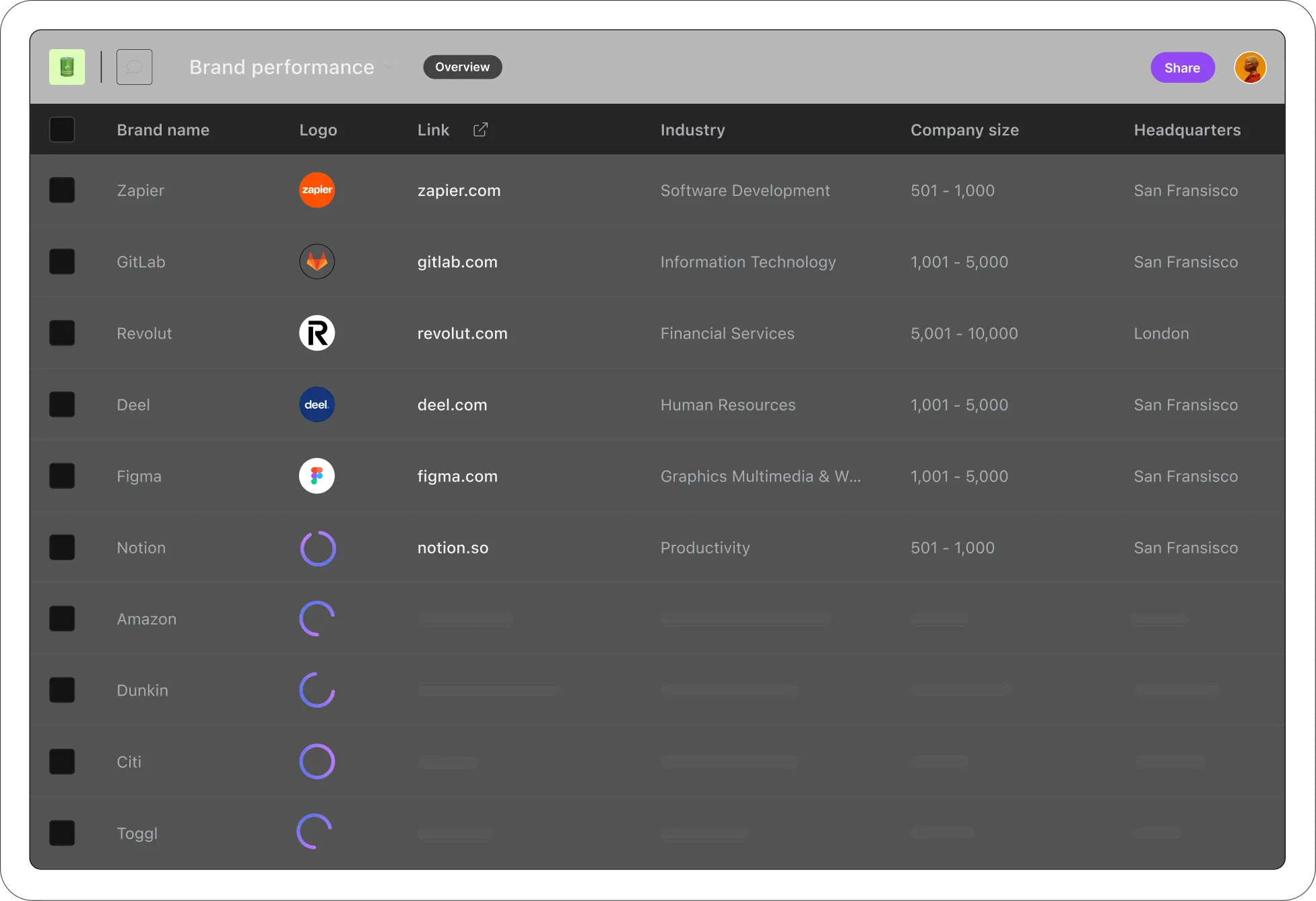Open the deel.com link

tap(452, 405)
